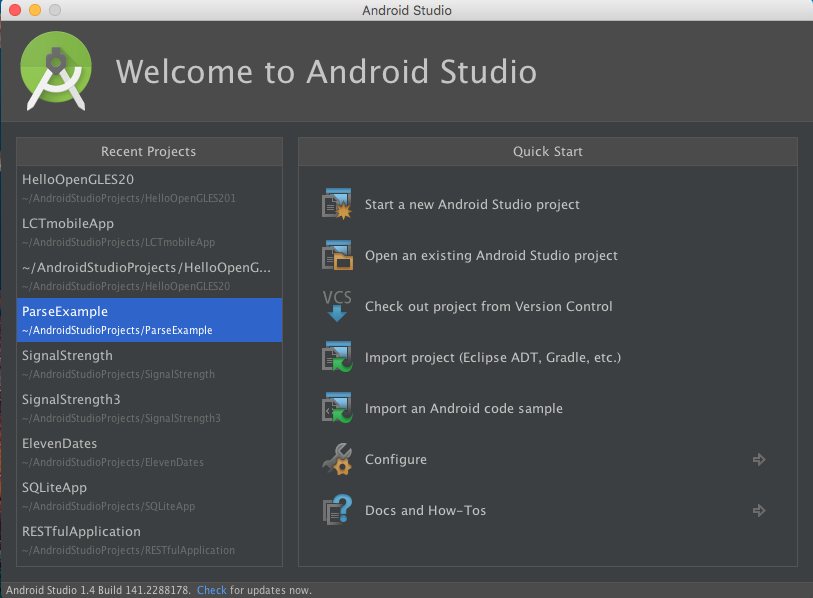The image size is (813, 598).
Task: Click the Recent Projects panel header
Action: pos(149,151)
